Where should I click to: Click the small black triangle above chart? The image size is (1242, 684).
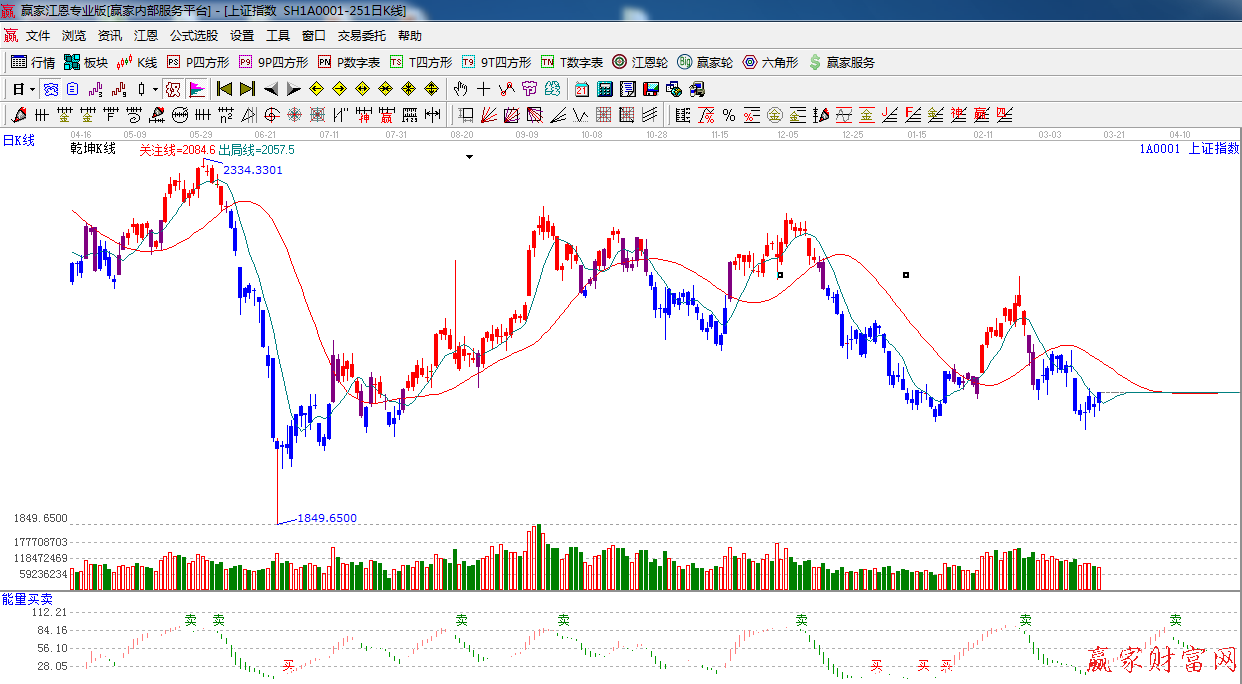point(468,157)
